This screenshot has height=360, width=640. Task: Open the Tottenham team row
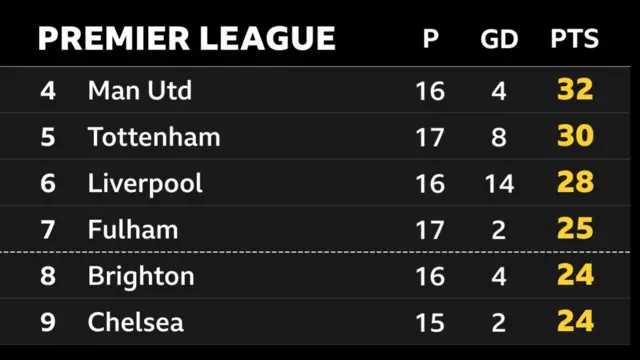click(x=315, y=136)
